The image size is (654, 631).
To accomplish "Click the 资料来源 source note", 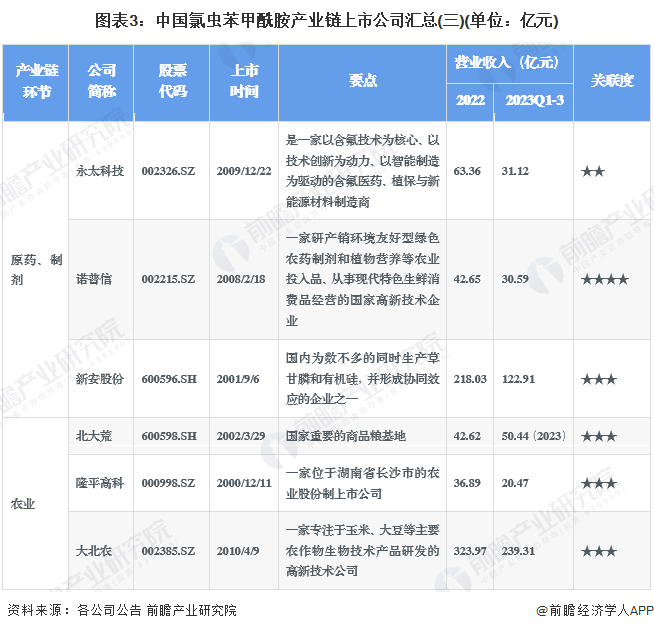I will 122,610.
